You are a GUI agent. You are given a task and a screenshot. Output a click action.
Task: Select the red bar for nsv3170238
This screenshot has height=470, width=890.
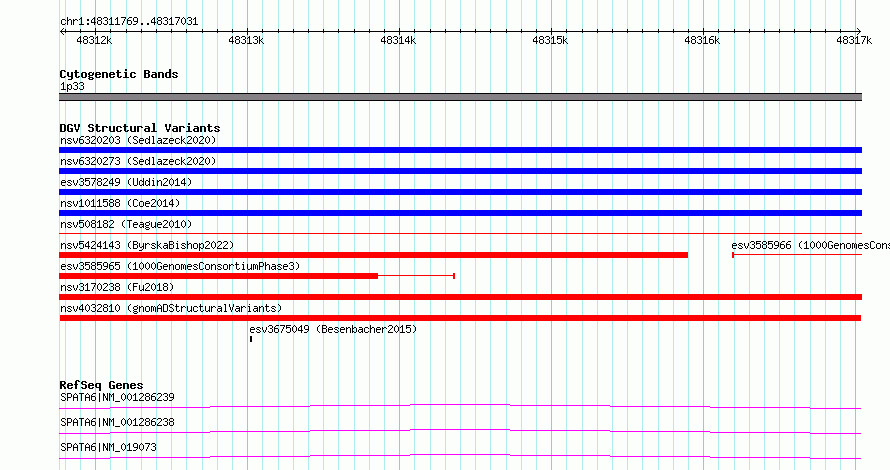point(460,297)
